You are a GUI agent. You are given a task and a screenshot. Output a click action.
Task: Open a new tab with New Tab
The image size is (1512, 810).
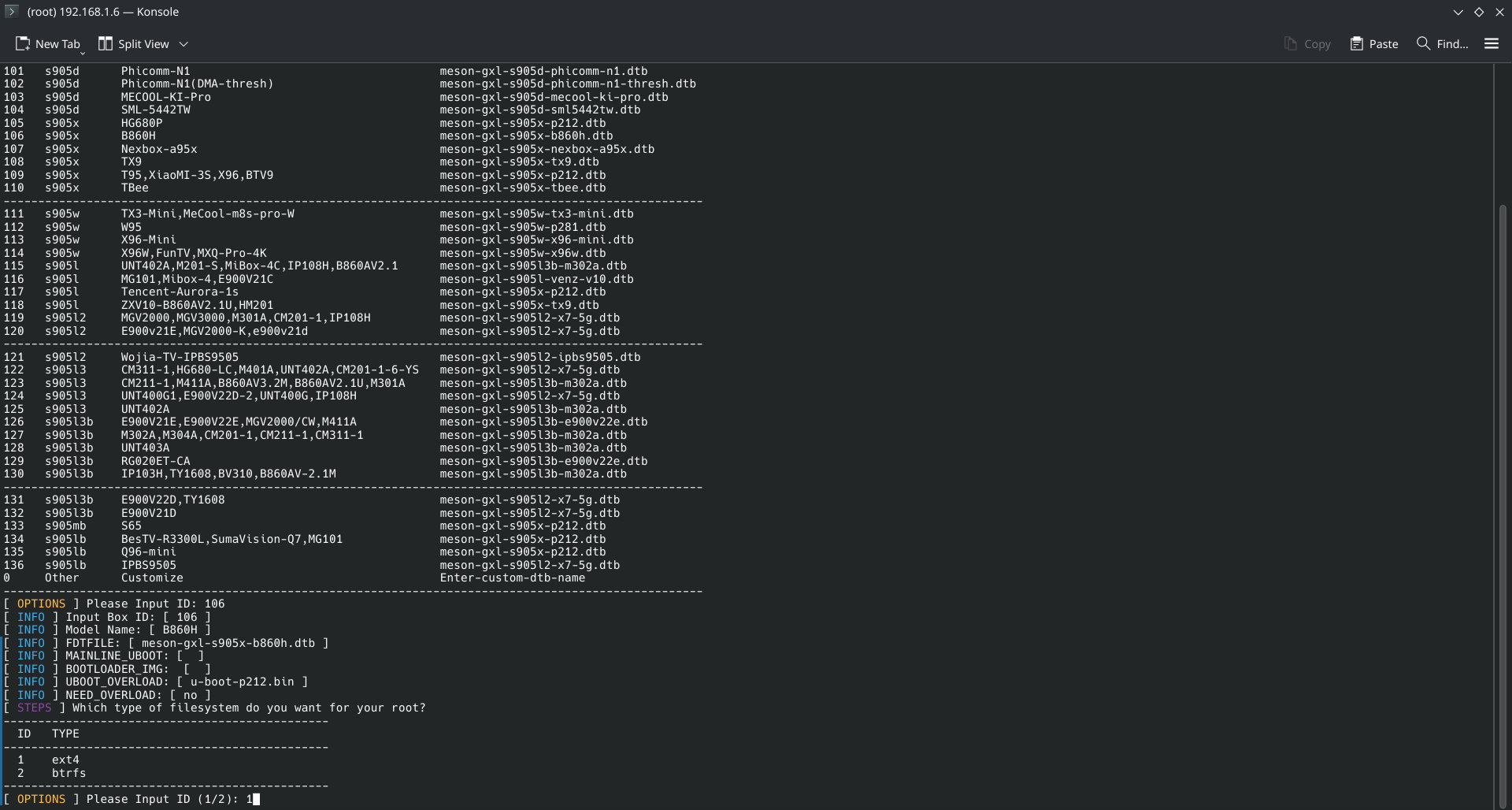click(x=48, y=44)
